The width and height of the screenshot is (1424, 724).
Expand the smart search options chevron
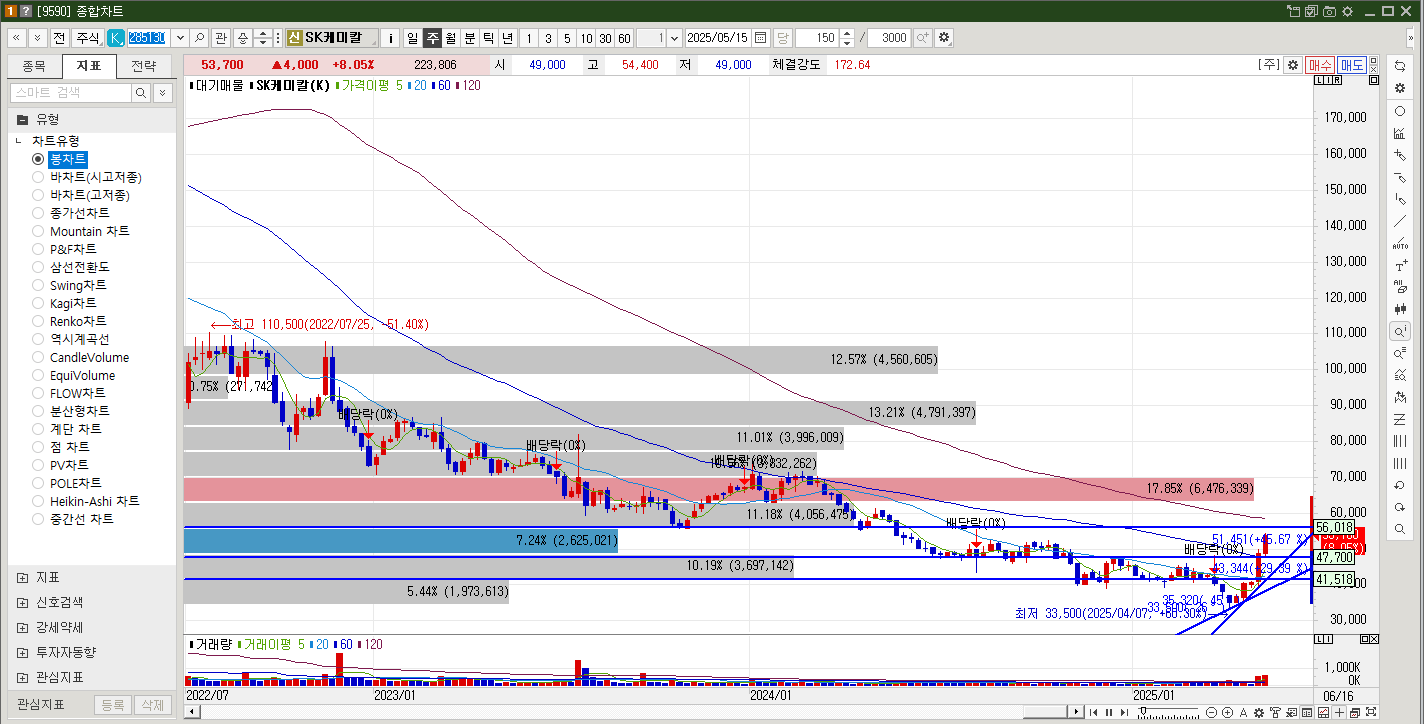163,93
